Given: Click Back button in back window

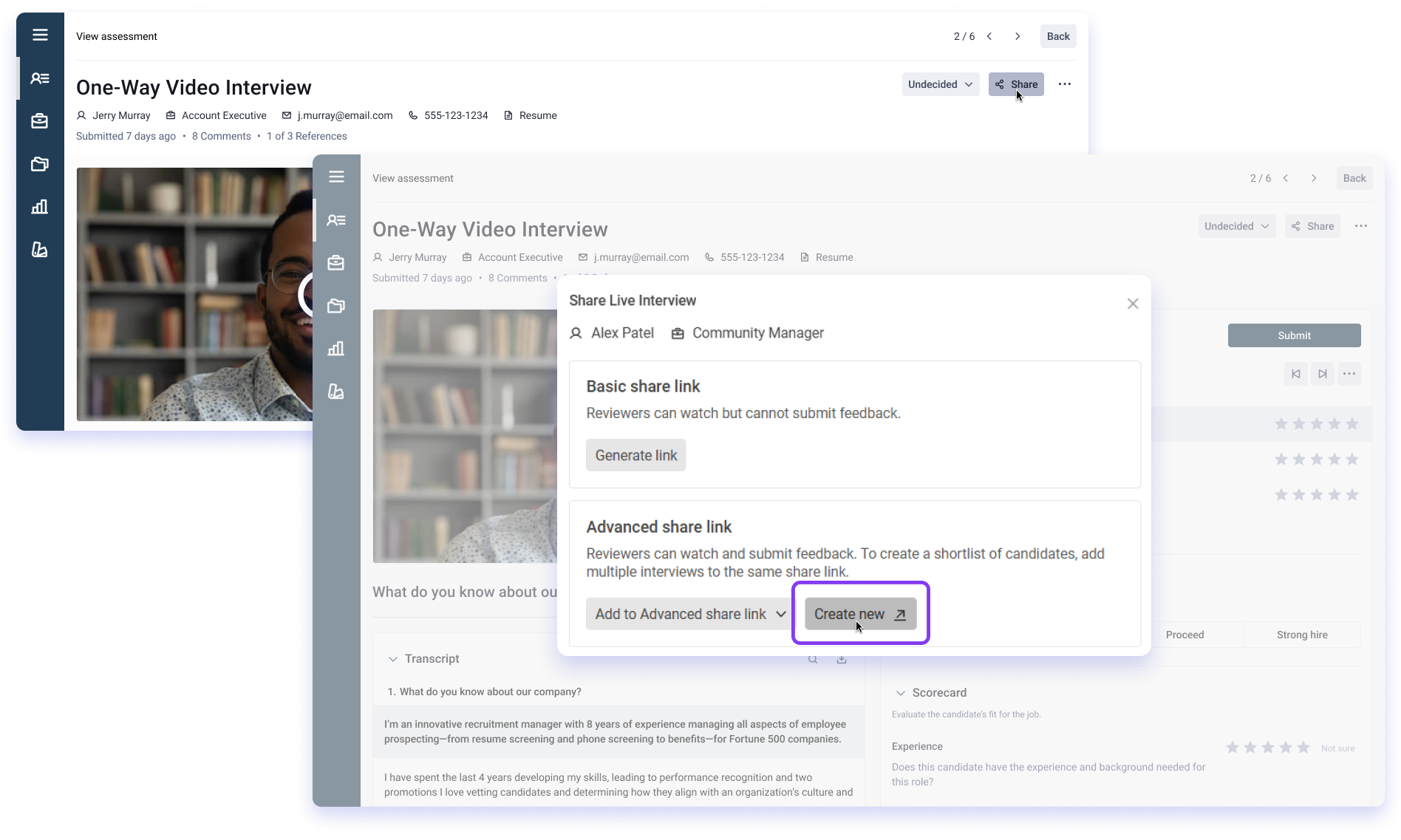Looking at the screenshot, I should point(1058,36).
